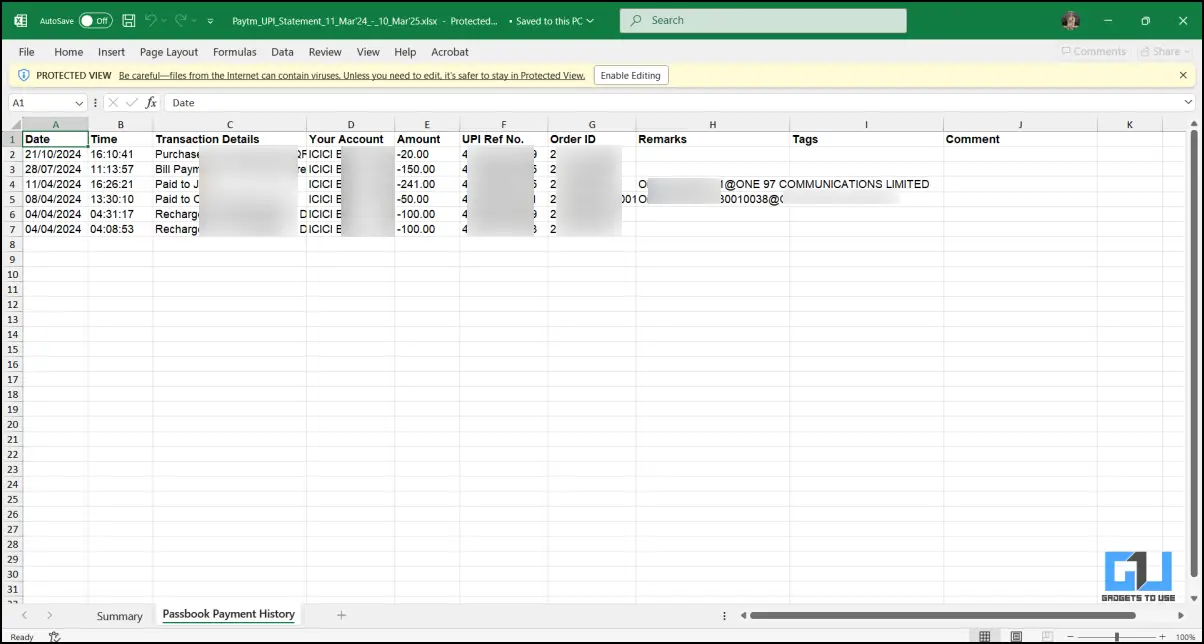Screen dimensions: 1204x644
Task: Open the Undo history dropdown arrow
Action: (x=164, y=21)
